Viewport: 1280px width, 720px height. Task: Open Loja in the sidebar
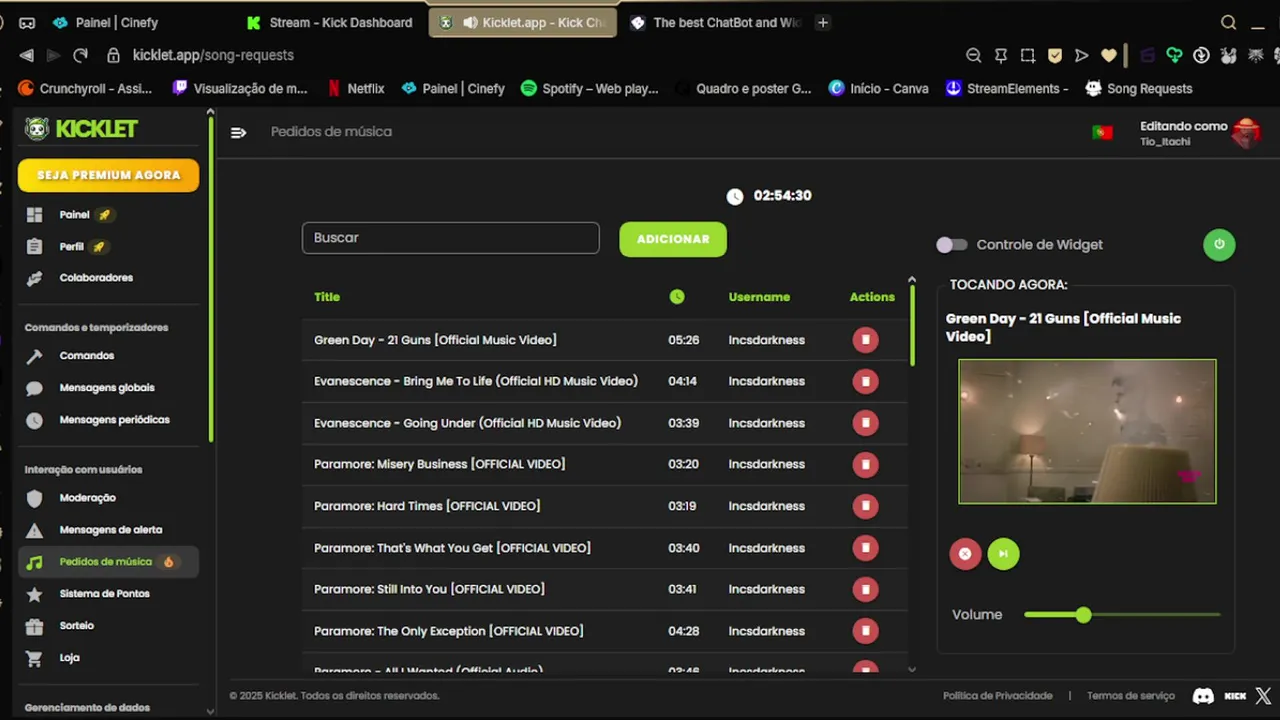click(x=69, y=658)
